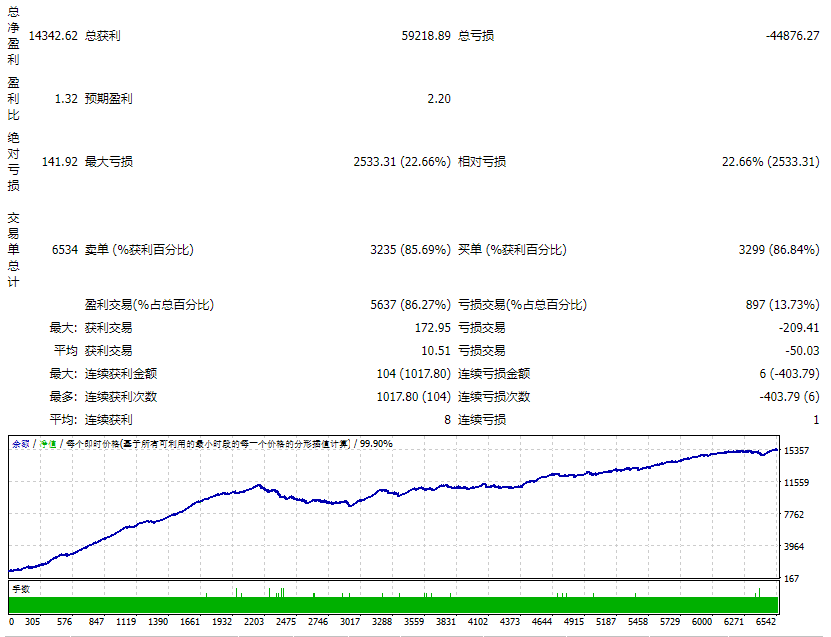
Task: Click the 15357 value on chart axis
Action: (796, 451)
